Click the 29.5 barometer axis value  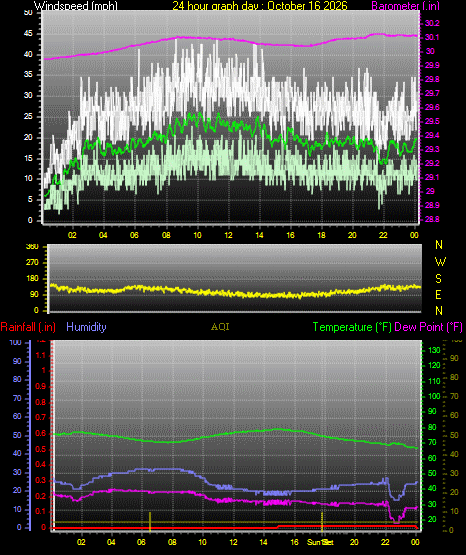[x=432, y=121]
